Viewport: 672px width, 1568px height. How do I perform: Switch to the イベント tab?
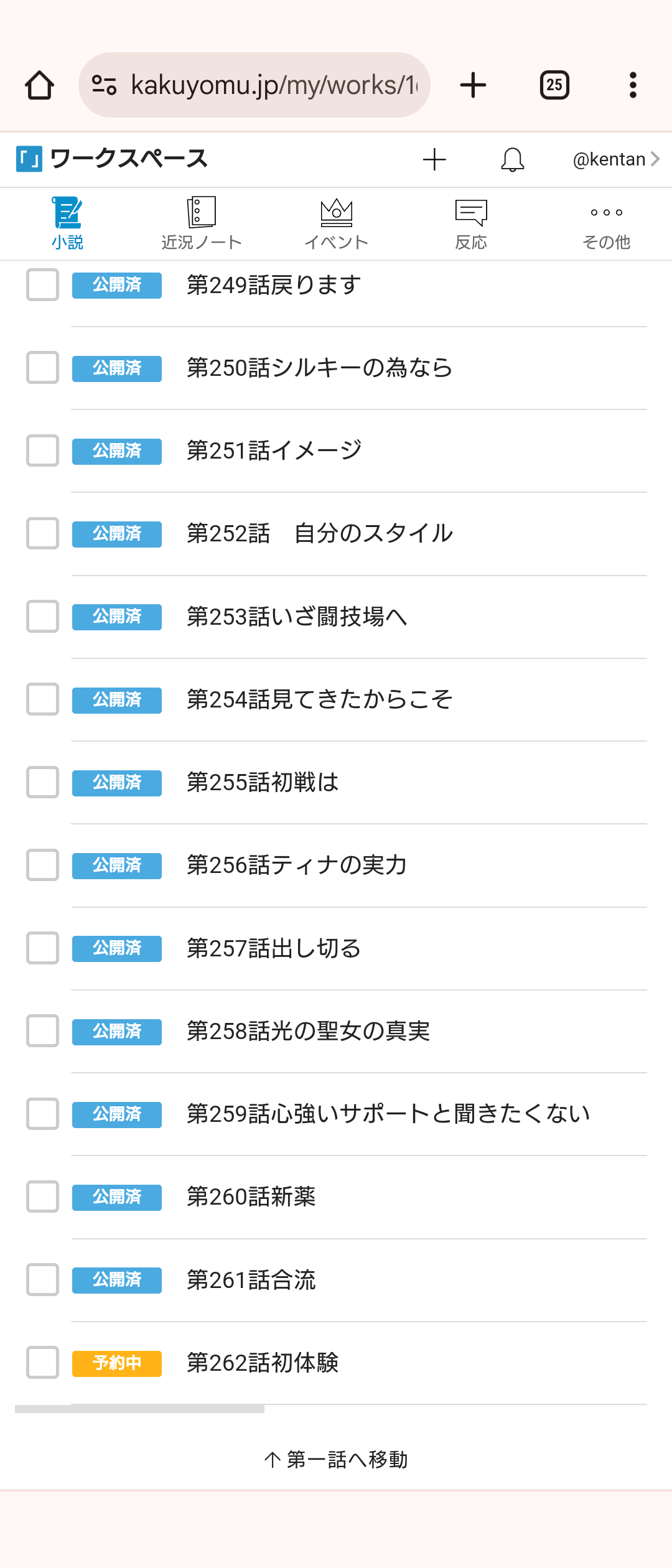click(x=337, y=224)
